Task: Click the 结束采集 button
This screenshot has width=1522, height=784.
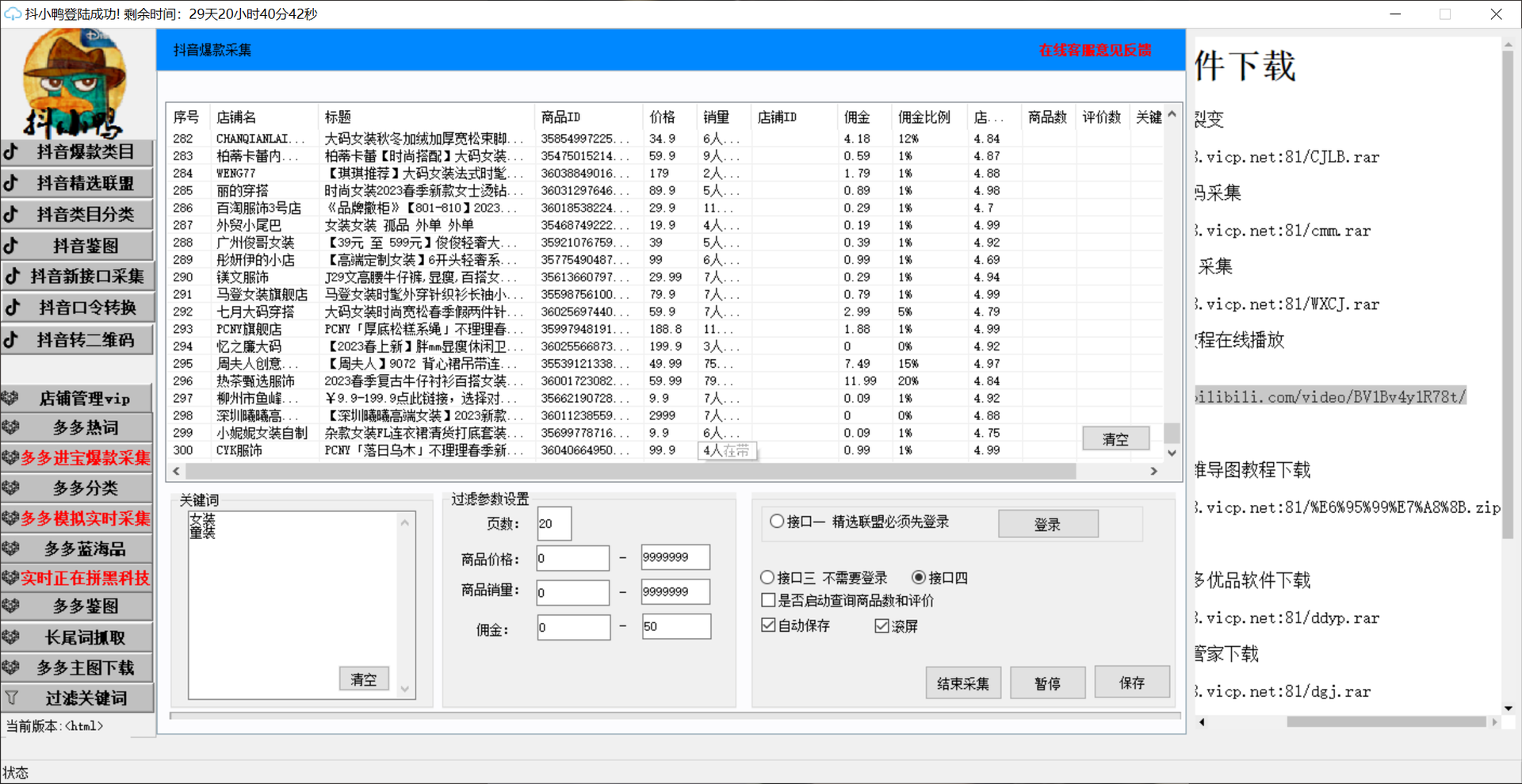Action: coord(963,683)
